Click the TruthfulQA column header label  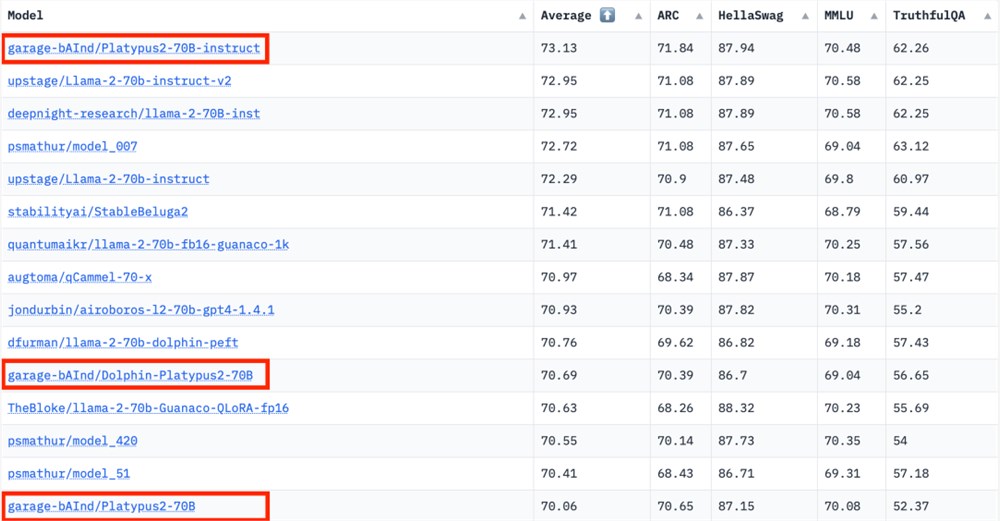[x=929, y=15]
